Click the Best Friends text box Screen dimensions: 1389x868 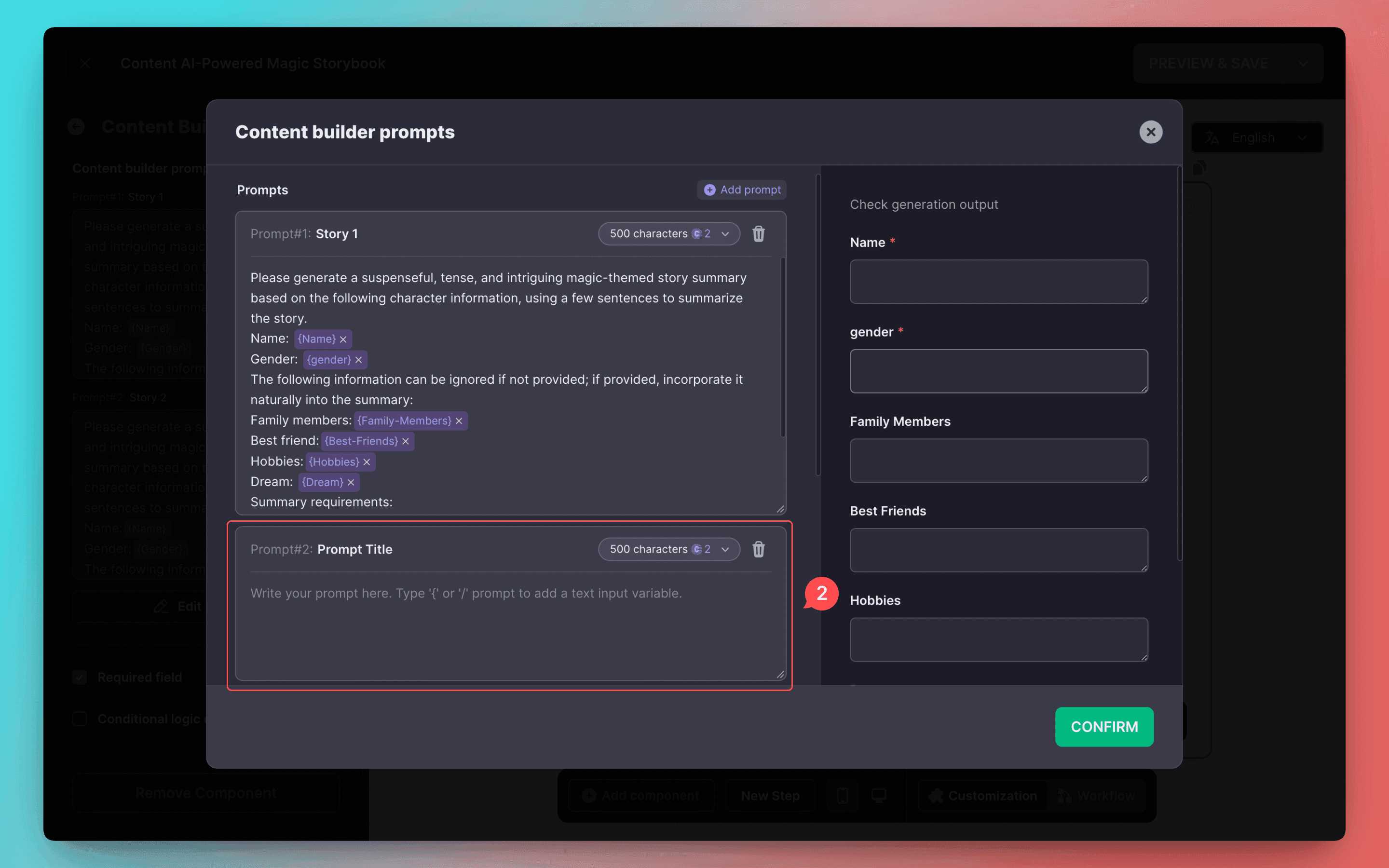click(x=998, y=550)
